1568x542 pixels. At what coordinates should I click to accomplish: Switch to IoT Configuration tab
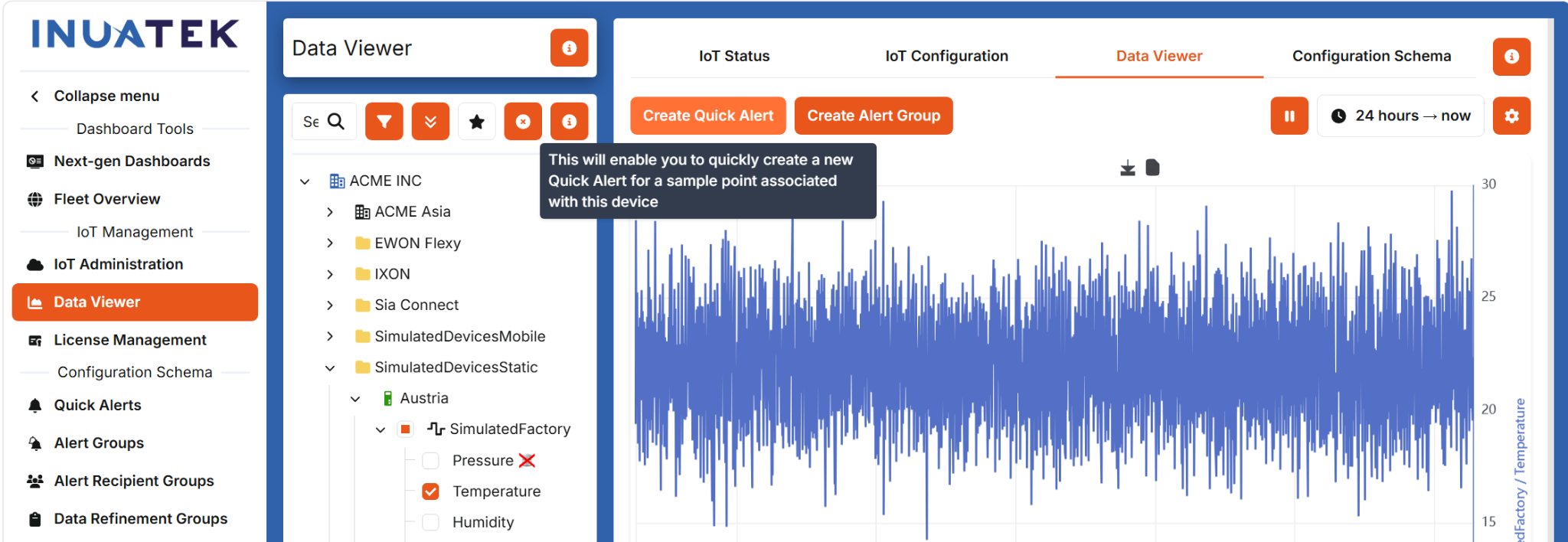946,56
